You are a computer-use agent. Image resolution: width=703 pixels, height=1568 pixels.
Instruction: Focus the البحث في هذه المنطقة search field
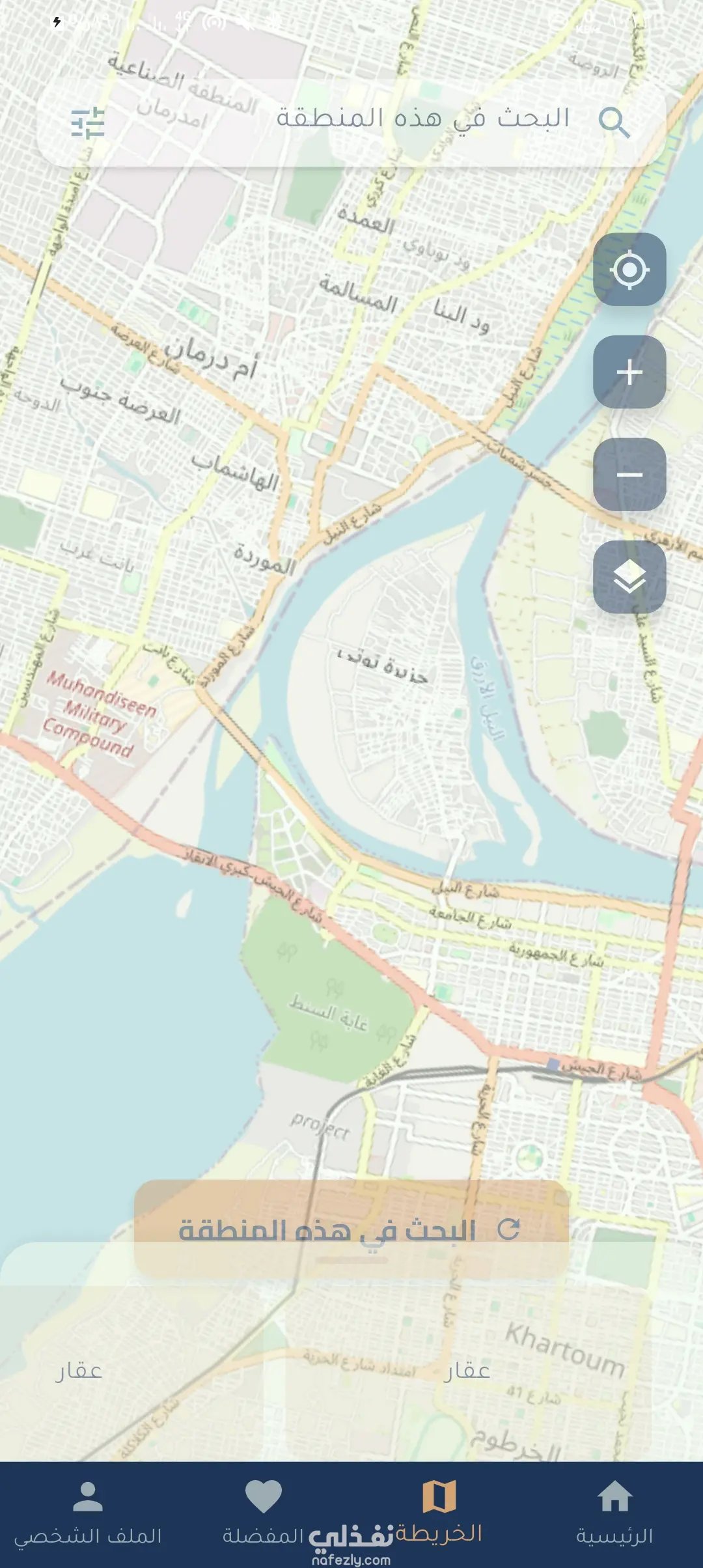351,123
